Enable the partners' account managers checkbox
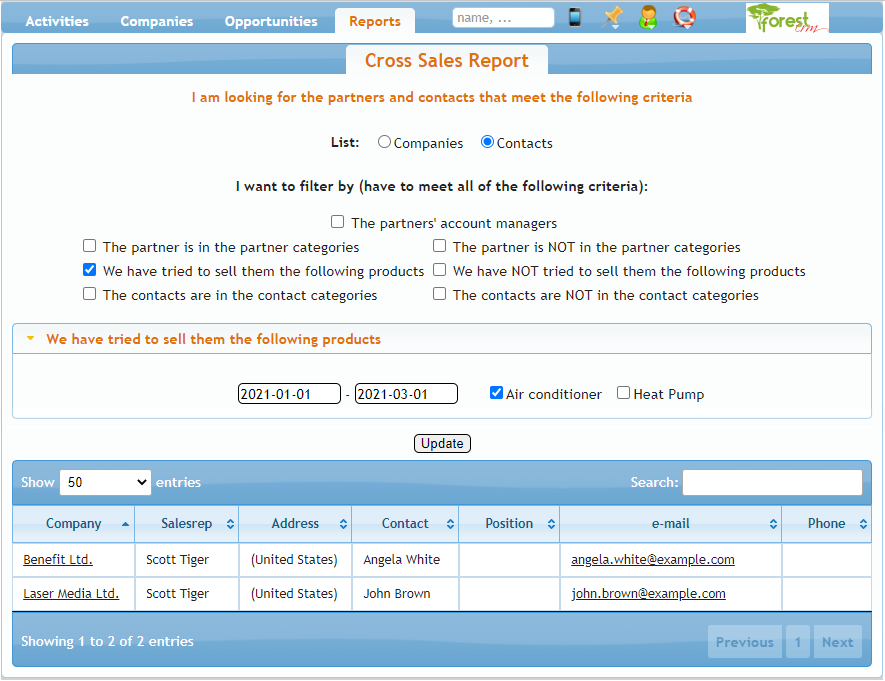Image resolution: width=885 pixels, height=681 pixels. [338, 222]
